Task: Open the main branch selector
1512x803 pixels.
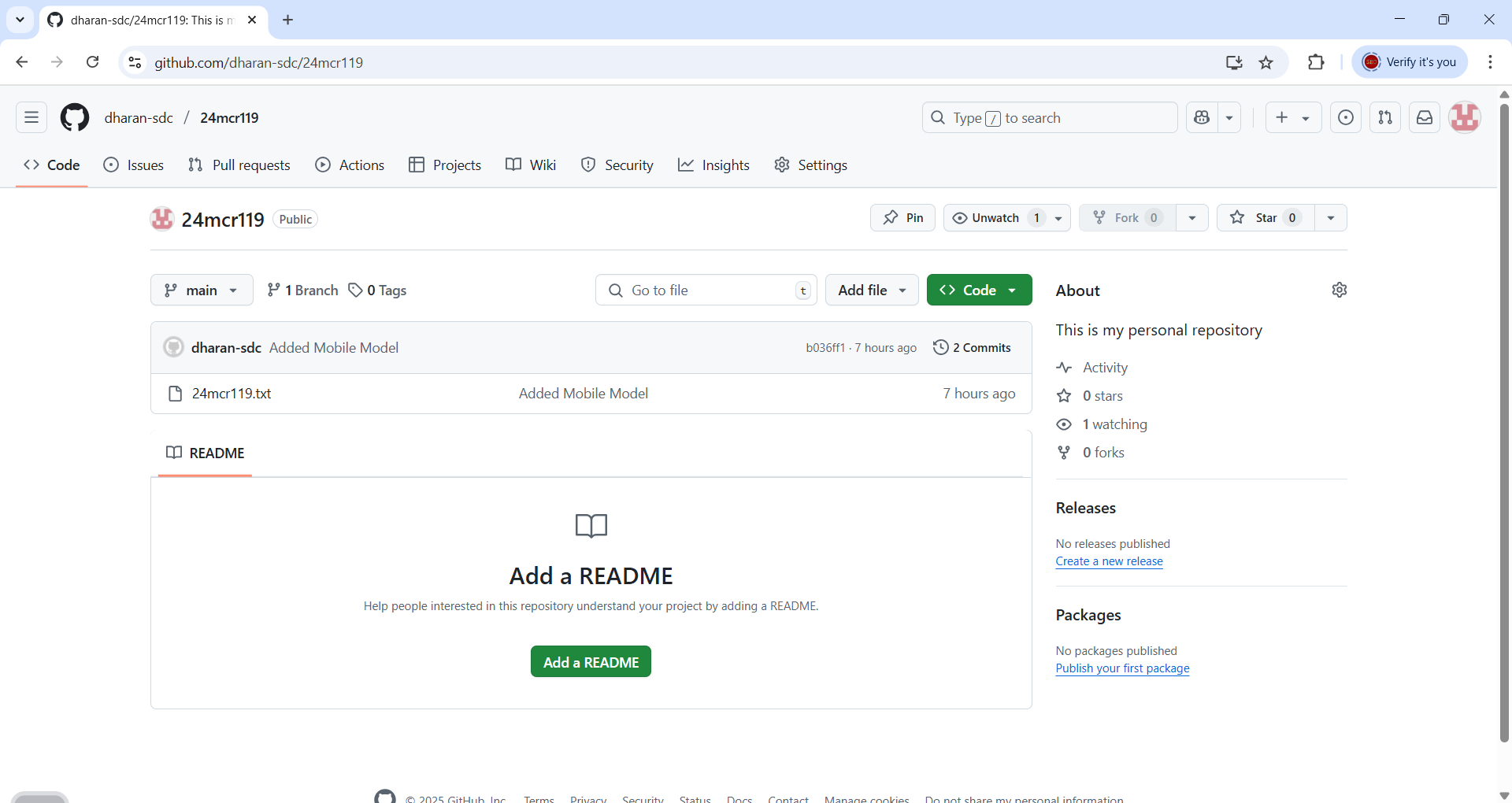Action: (x=202, y=290)
